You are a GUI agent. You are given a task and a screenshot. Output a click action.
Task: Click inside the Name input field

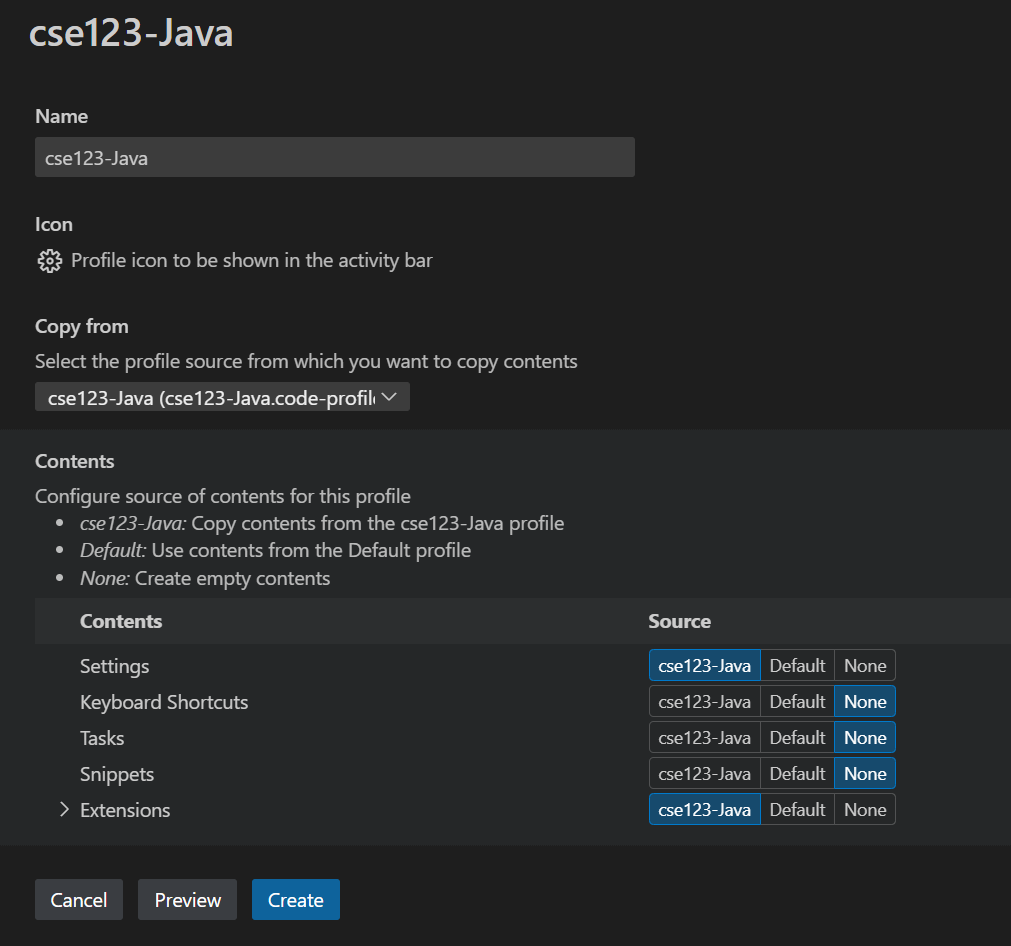[x=335, y=157]
